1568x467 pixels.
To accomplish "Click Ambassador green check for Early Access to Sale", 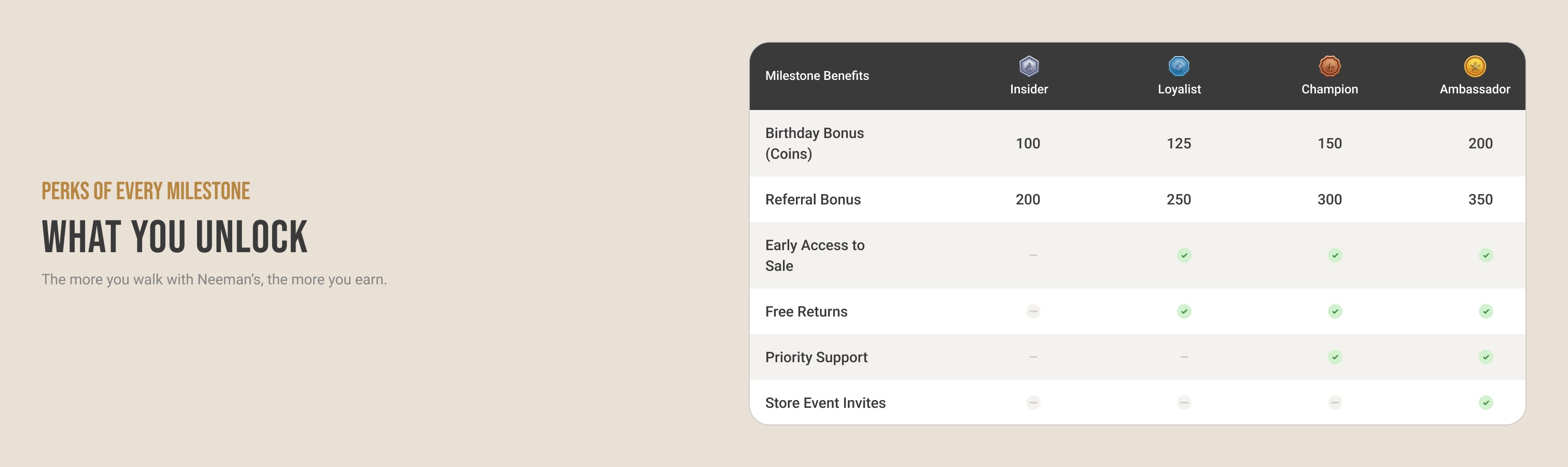I will [x=1486, y=255].
